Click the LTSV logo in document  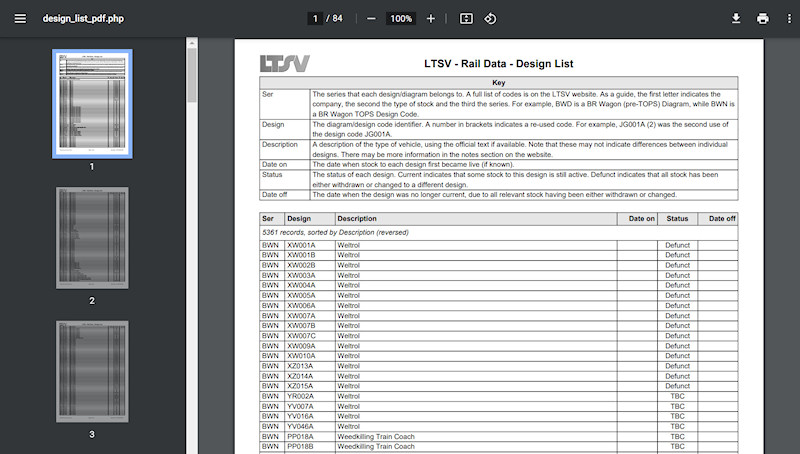coord(285,64)
